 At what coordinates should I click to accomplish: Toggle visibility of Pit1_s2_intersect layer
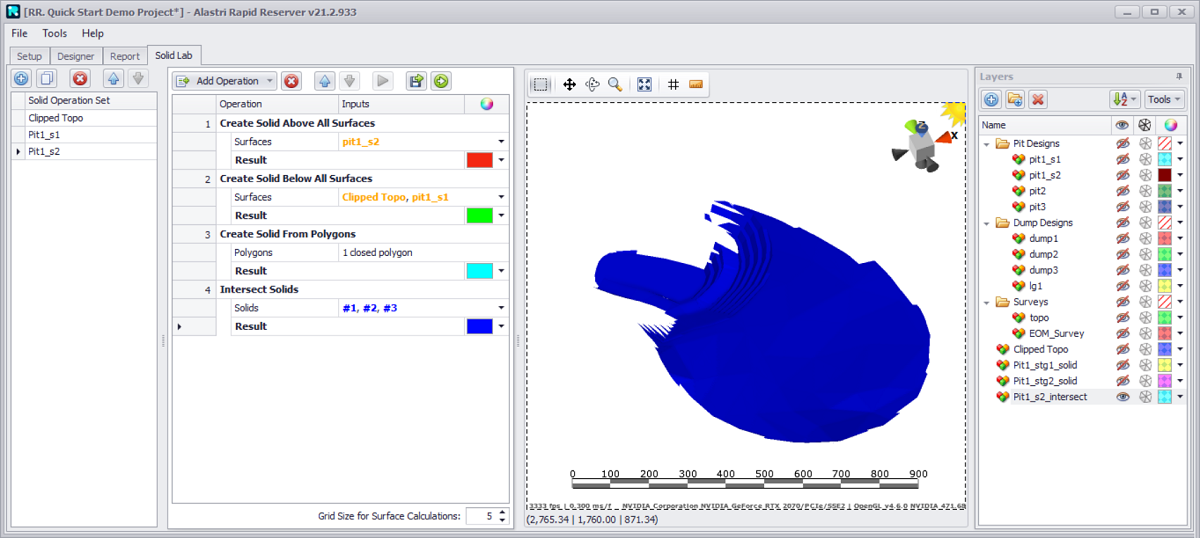[1122, 397]
